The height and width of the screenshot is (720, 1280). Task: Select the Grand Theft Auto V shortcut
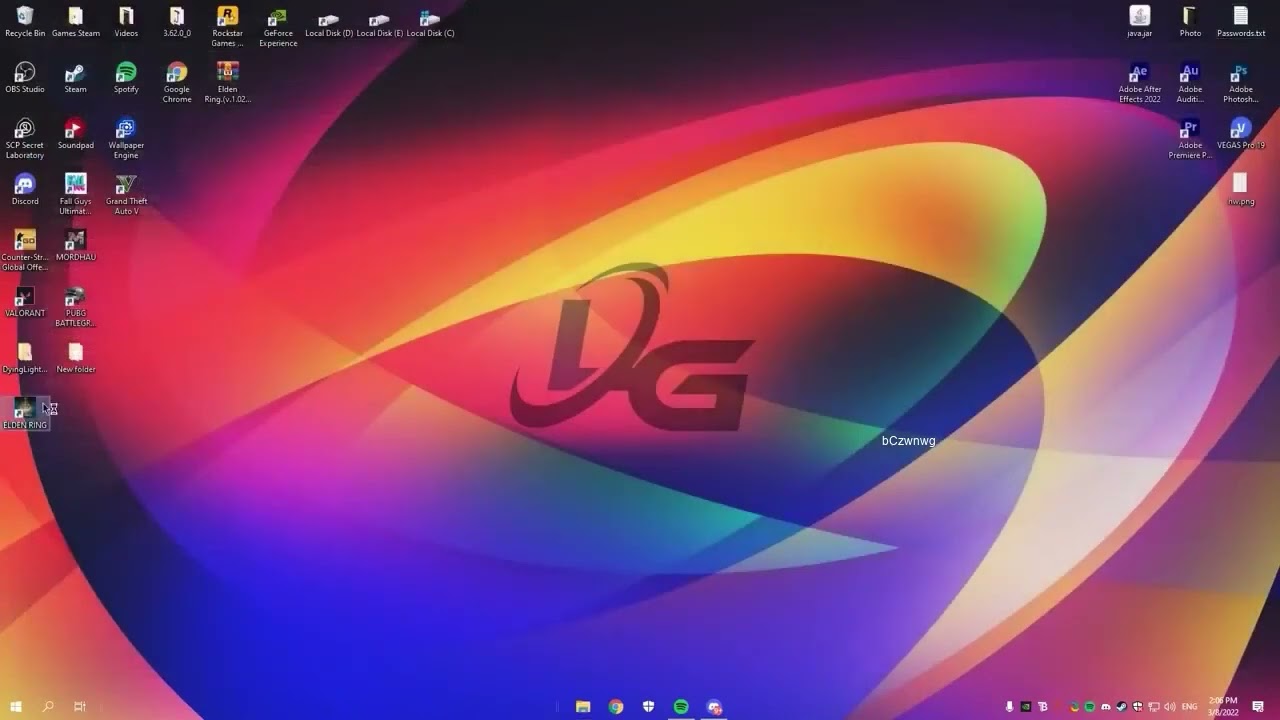(x=126, y=195)
